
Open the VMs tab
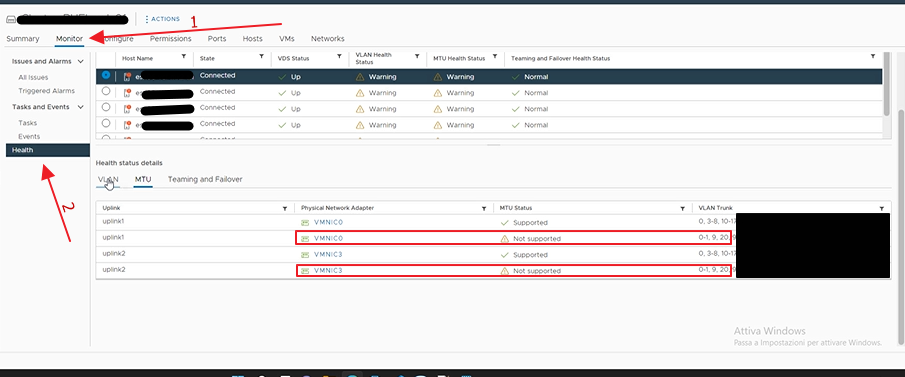287,39
